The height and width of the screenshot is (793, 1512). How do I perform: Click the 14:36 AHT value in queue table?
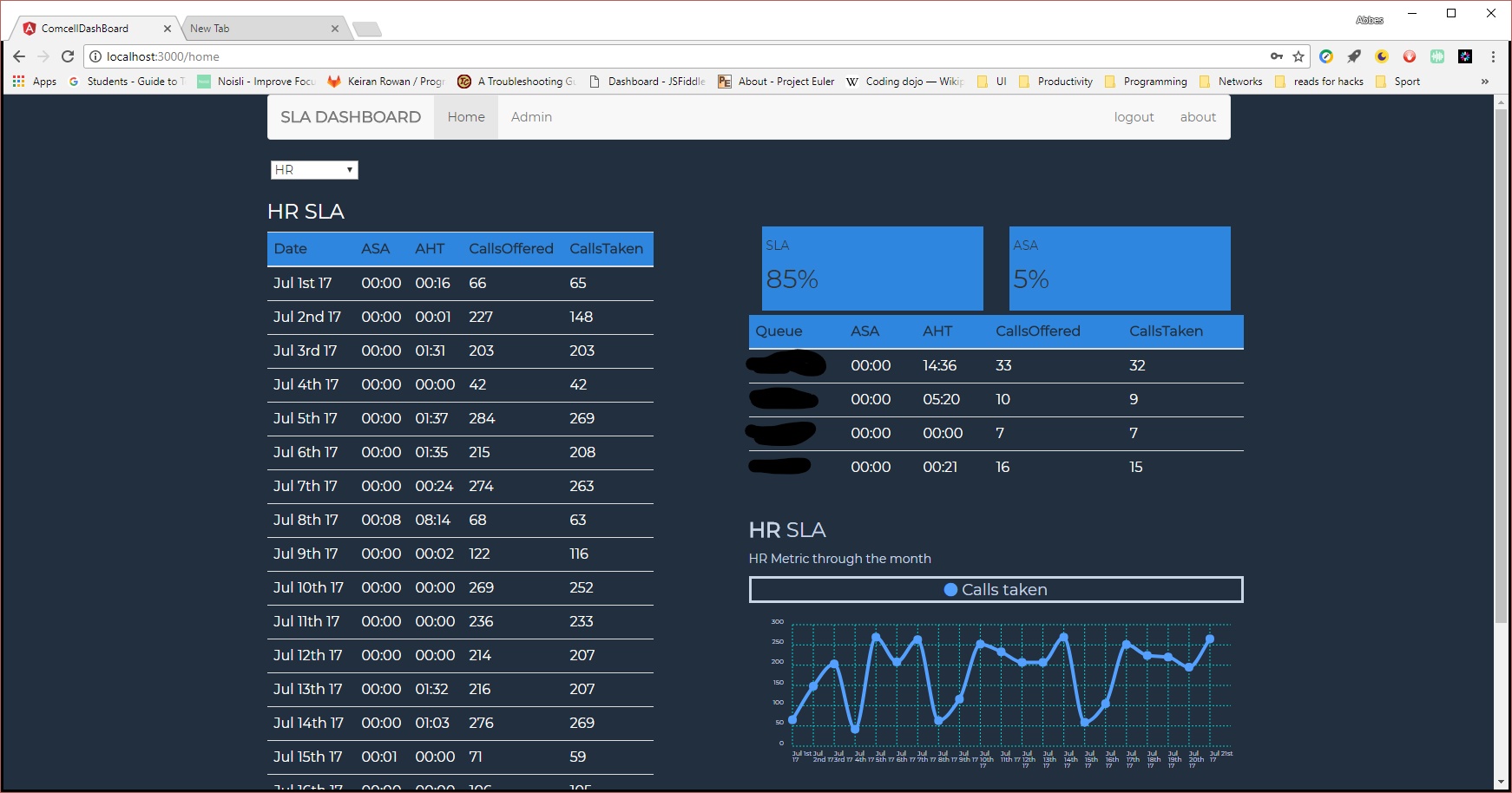click(x=939, y=365)
